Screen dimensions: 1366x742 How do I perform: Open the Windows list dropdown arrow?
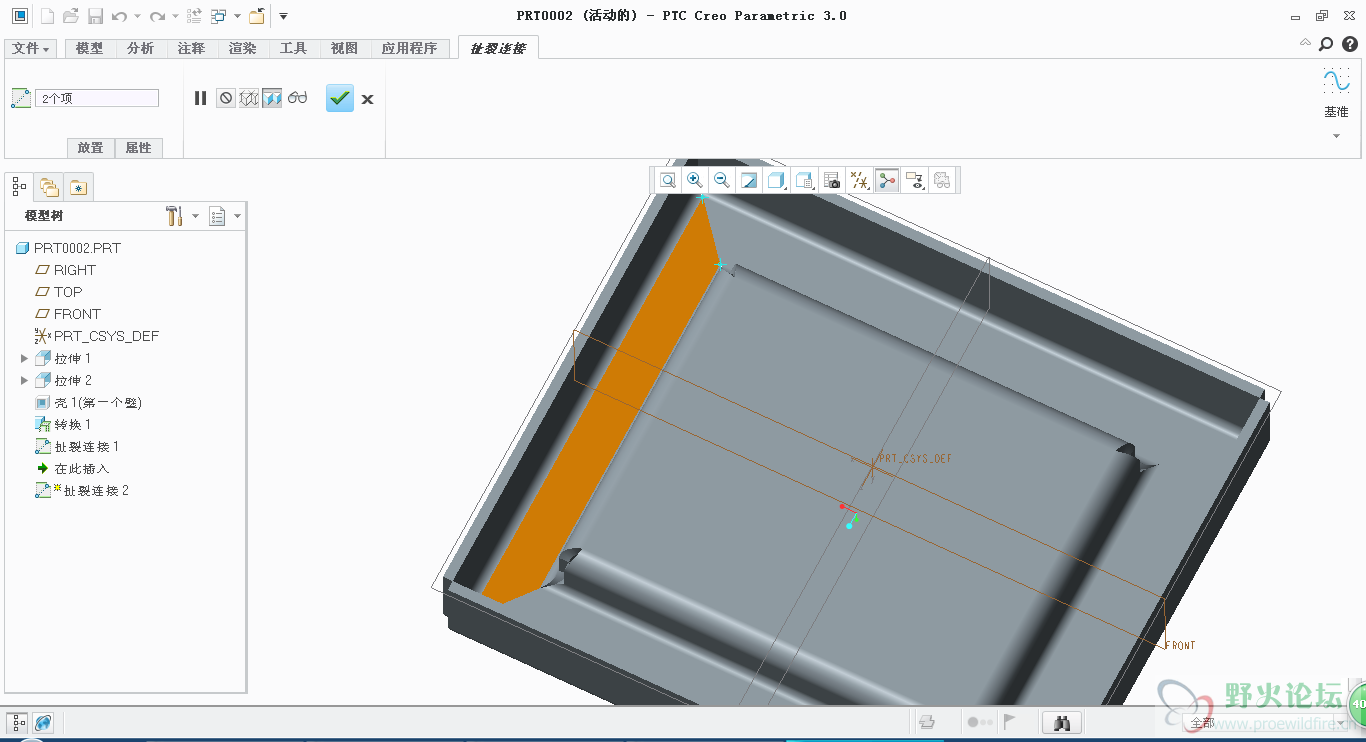point(237,17)
